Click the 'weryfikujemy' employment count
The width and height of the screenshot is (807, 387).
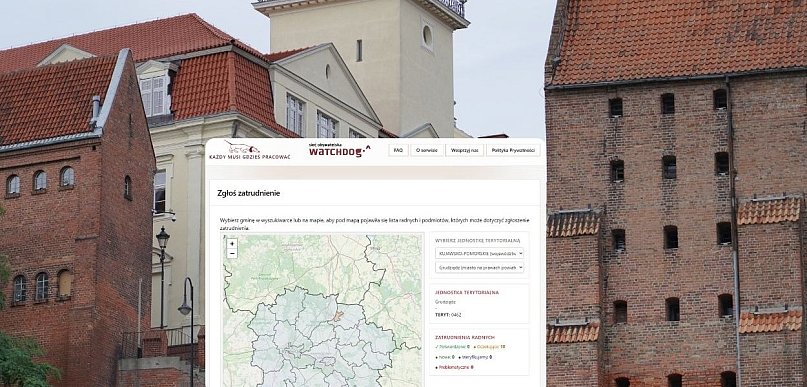pyautogui.click(x=475, y=357)
